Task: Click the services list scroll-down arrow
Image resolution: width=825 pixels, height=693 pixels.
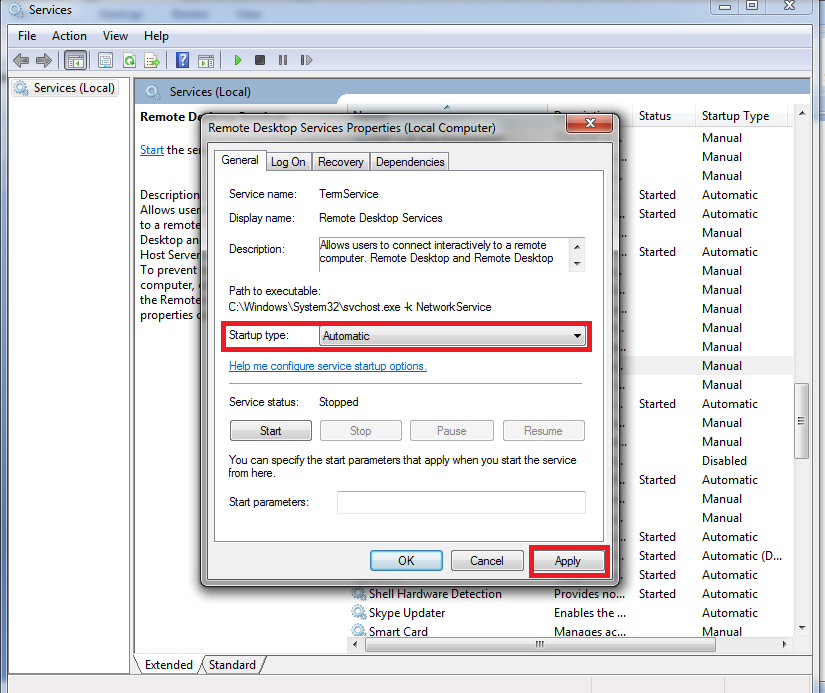Action: (x=801, y=627)
